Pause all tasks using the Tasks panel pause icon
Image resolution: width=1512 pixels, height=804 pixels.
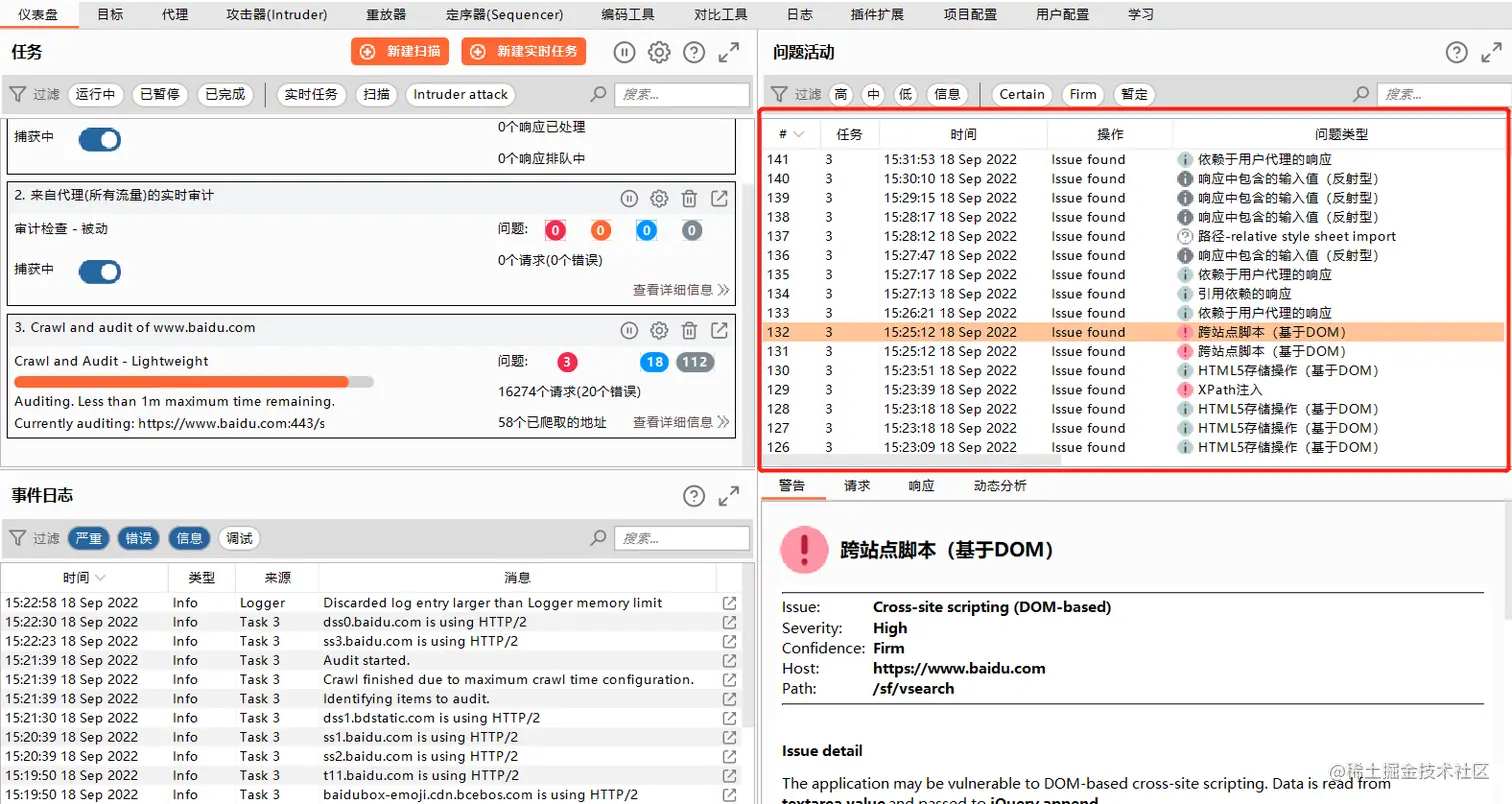click(624, 52)
